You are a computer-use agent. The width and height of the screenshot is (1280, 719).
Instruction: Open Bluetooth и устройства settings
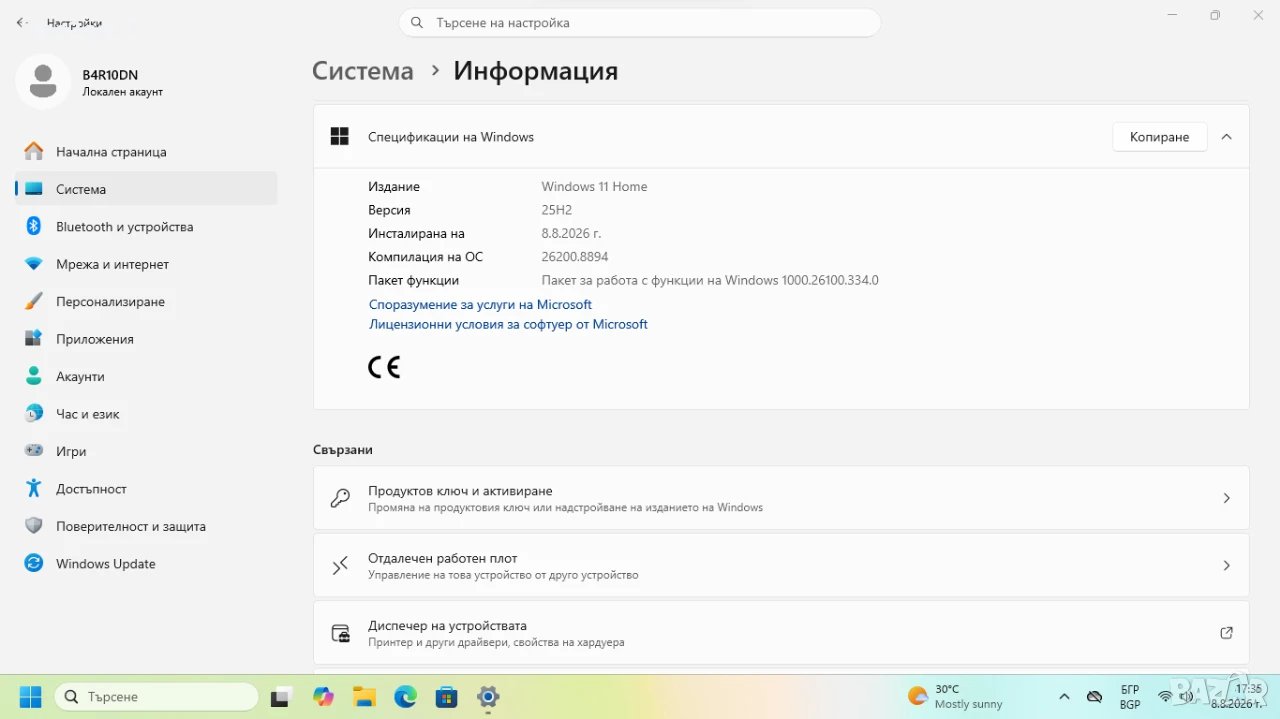click(146, 227)
